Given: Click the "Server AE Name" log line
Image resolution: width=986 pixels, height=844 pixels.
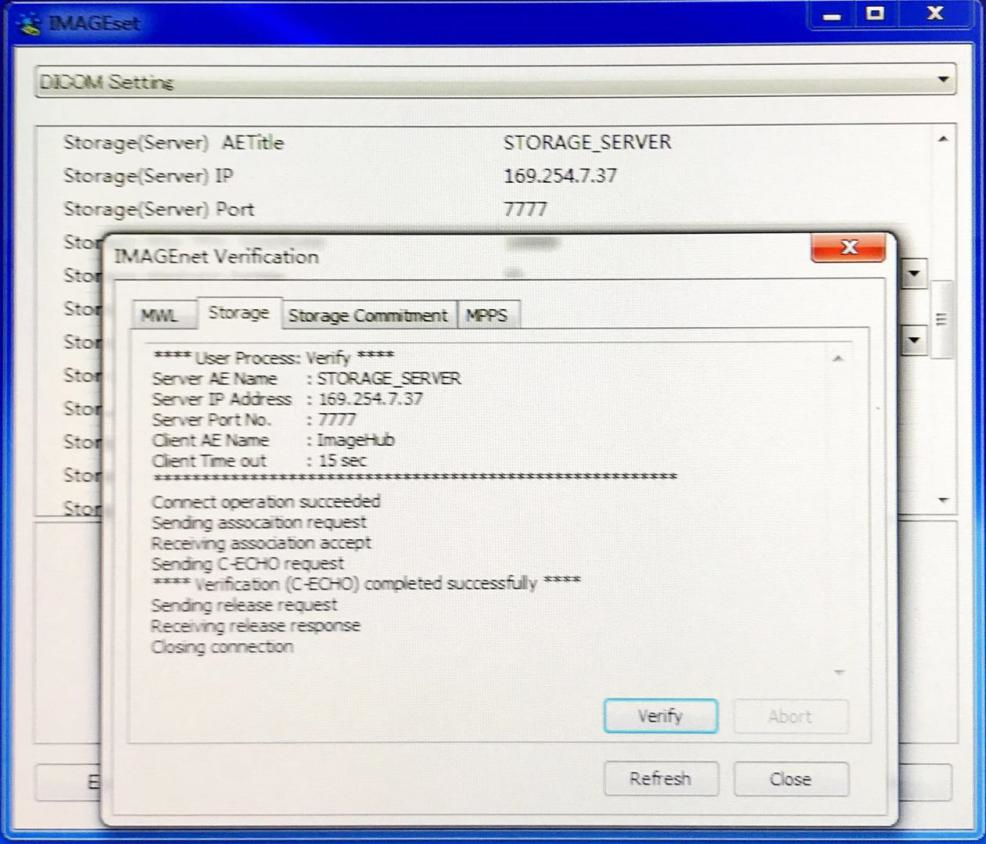Looking at the screenshot, I should tap(307, 379).
